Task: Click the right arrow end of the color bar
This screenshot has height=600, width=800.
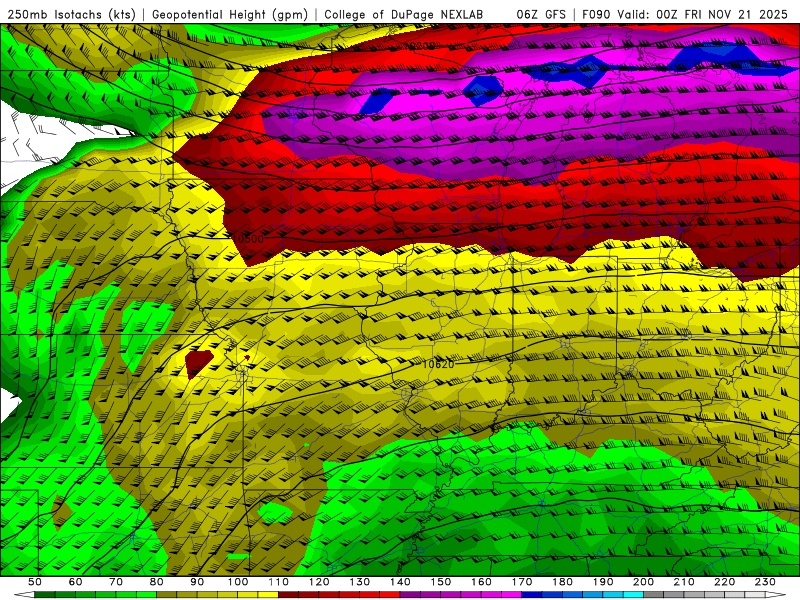Action: (776, 595)
